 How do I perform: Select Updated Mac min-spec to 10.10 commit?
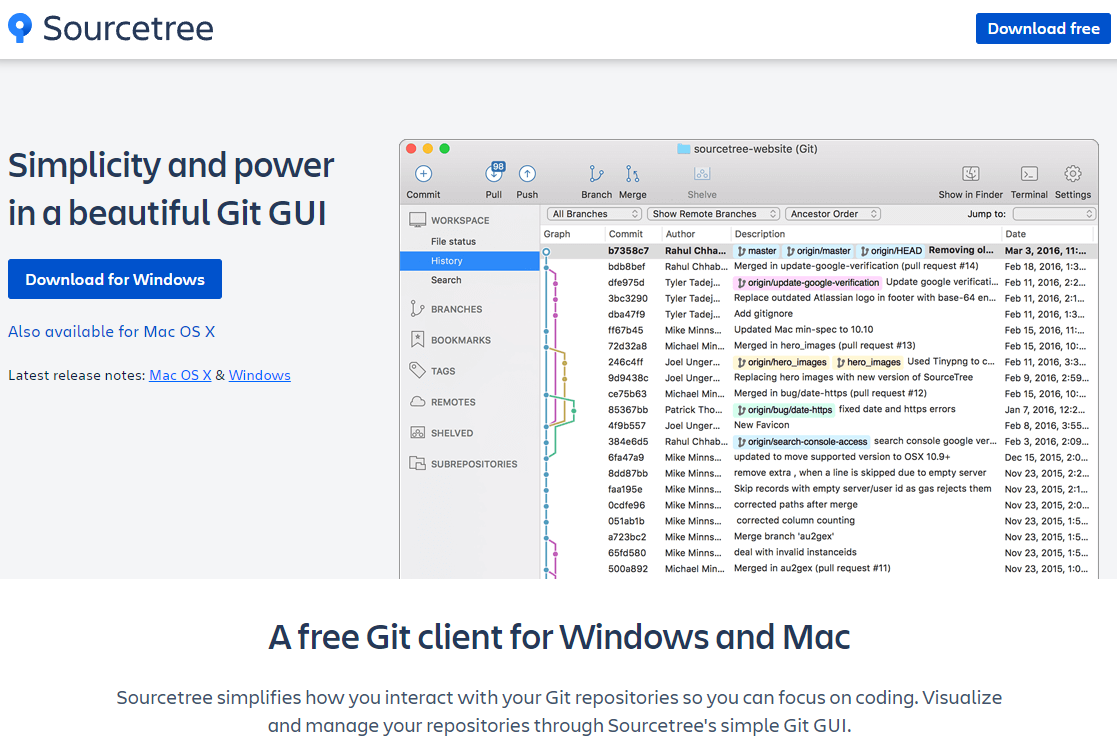[804, 329]
